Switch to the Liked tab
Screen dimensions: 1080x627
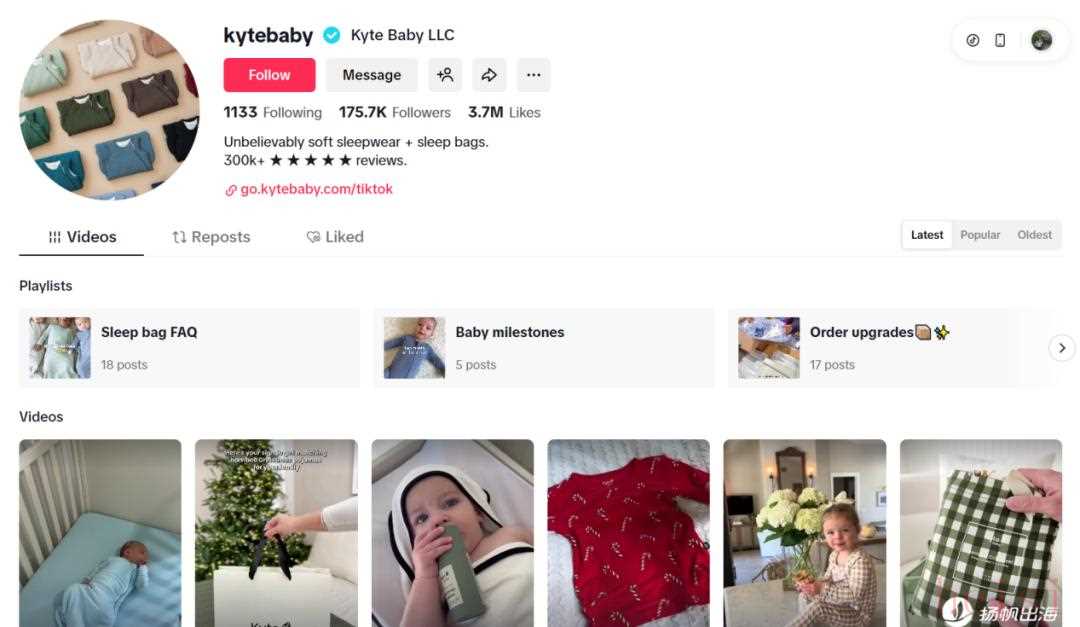coord(335,237)
